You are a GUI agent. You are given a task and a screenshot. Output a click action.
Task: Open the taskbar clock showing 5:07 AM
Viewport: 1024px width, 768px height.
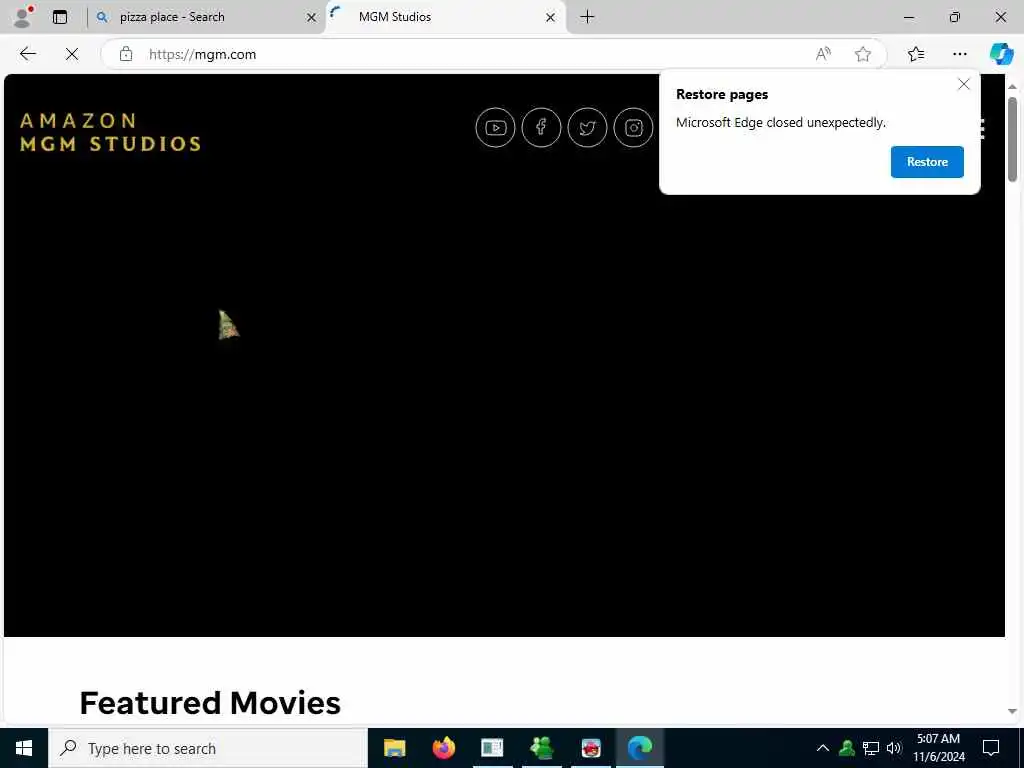pyautogui.click(x=938, y=748)
